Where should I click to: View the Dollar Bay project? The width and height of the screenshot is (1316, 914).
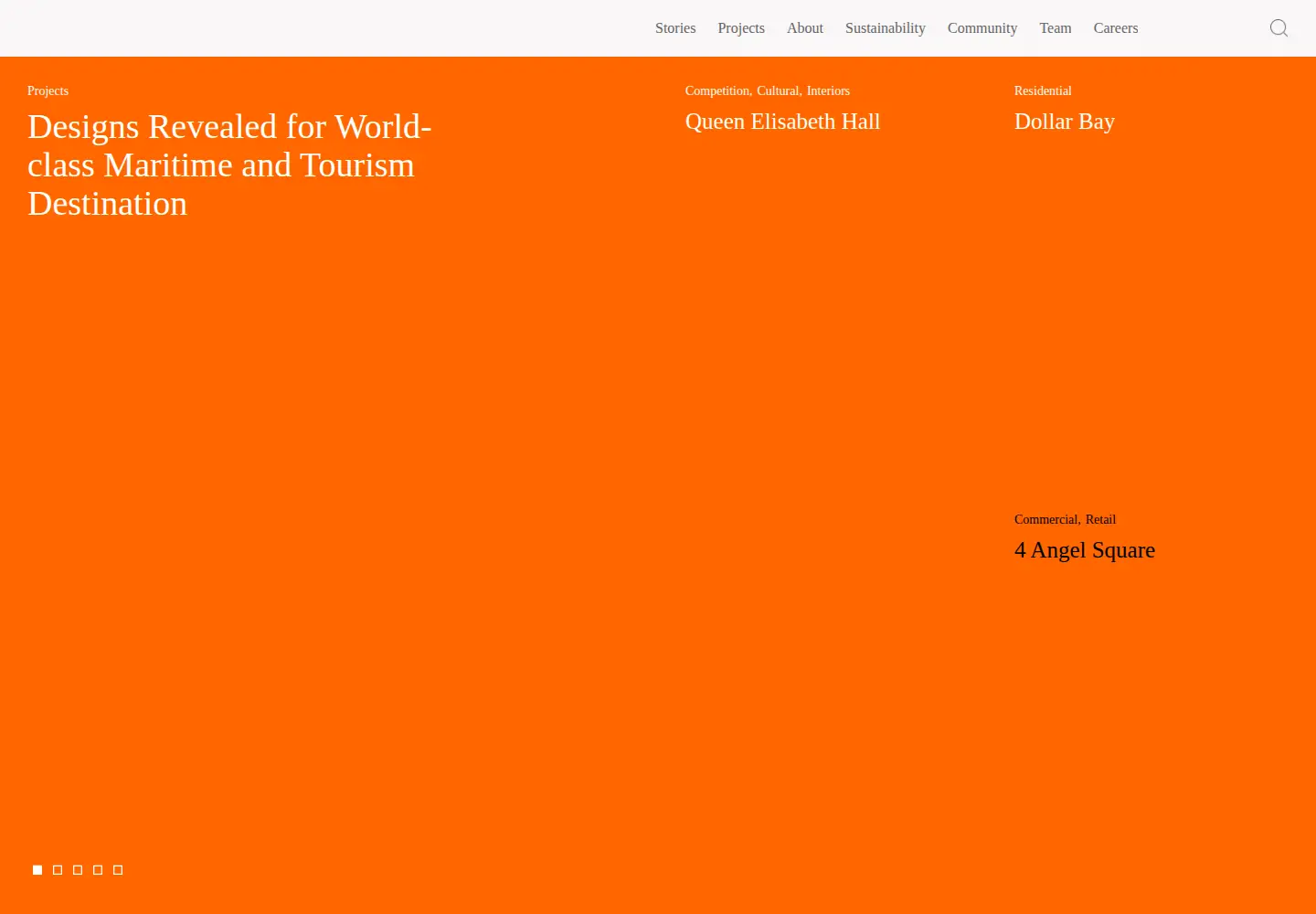pos(1065,122)
